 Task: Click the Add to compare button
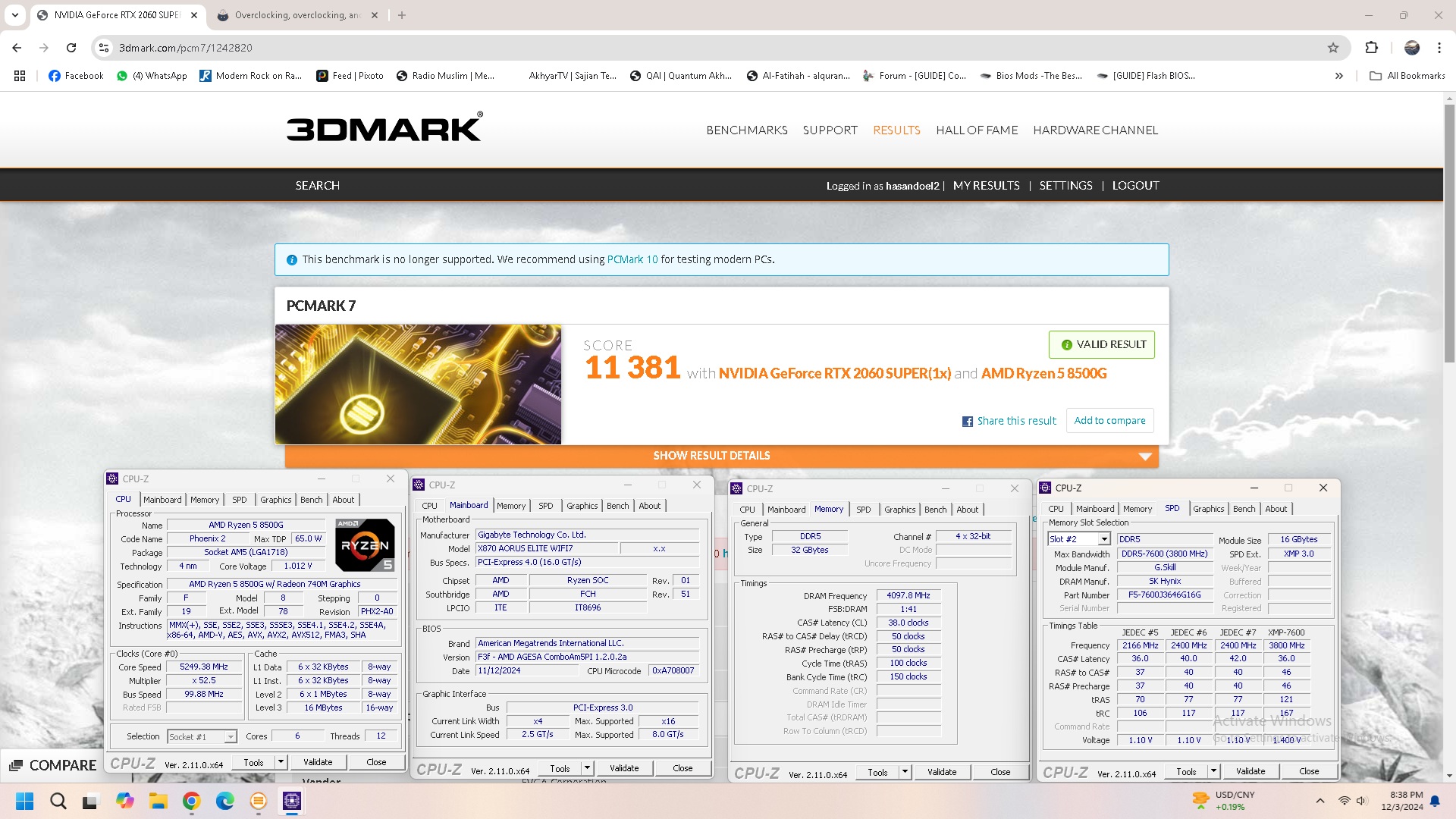pyautogui.click(x=1109, y=421)
